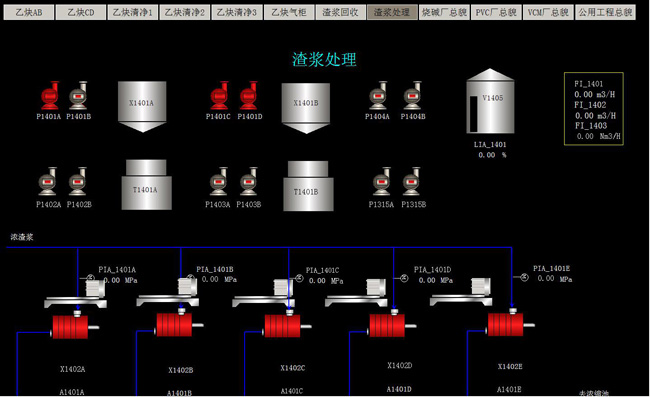
Task: Click pump P1315B icon
Action: pos(412,182)
